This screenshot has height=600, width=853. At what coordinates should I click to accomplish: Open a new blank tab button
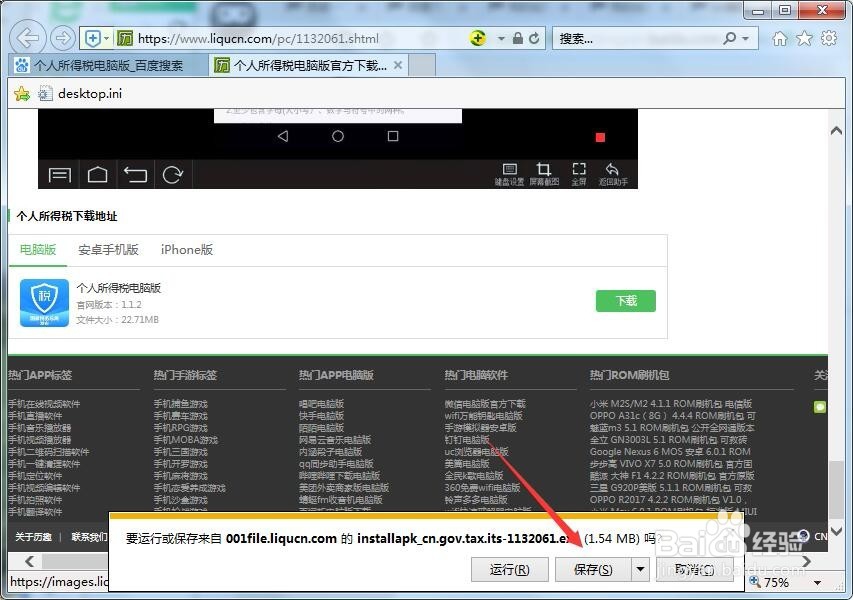[x=422, y=65]
